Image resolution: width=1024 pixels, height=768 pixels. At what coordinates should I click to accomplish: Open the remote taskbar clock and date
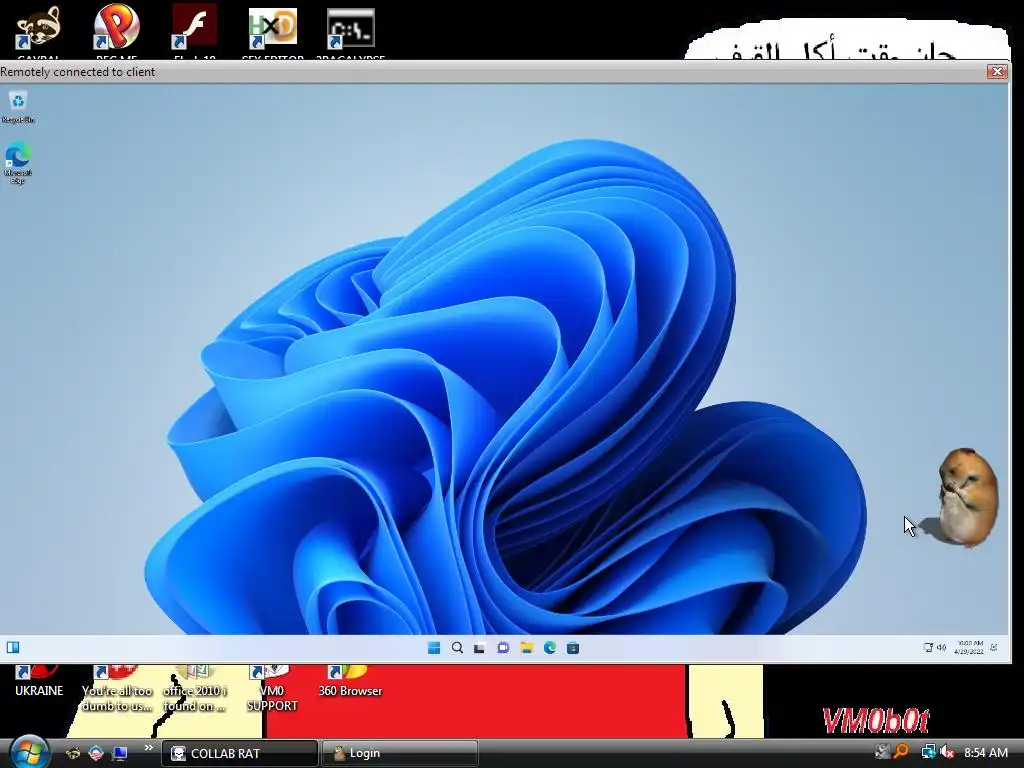(x=968, y=648)
